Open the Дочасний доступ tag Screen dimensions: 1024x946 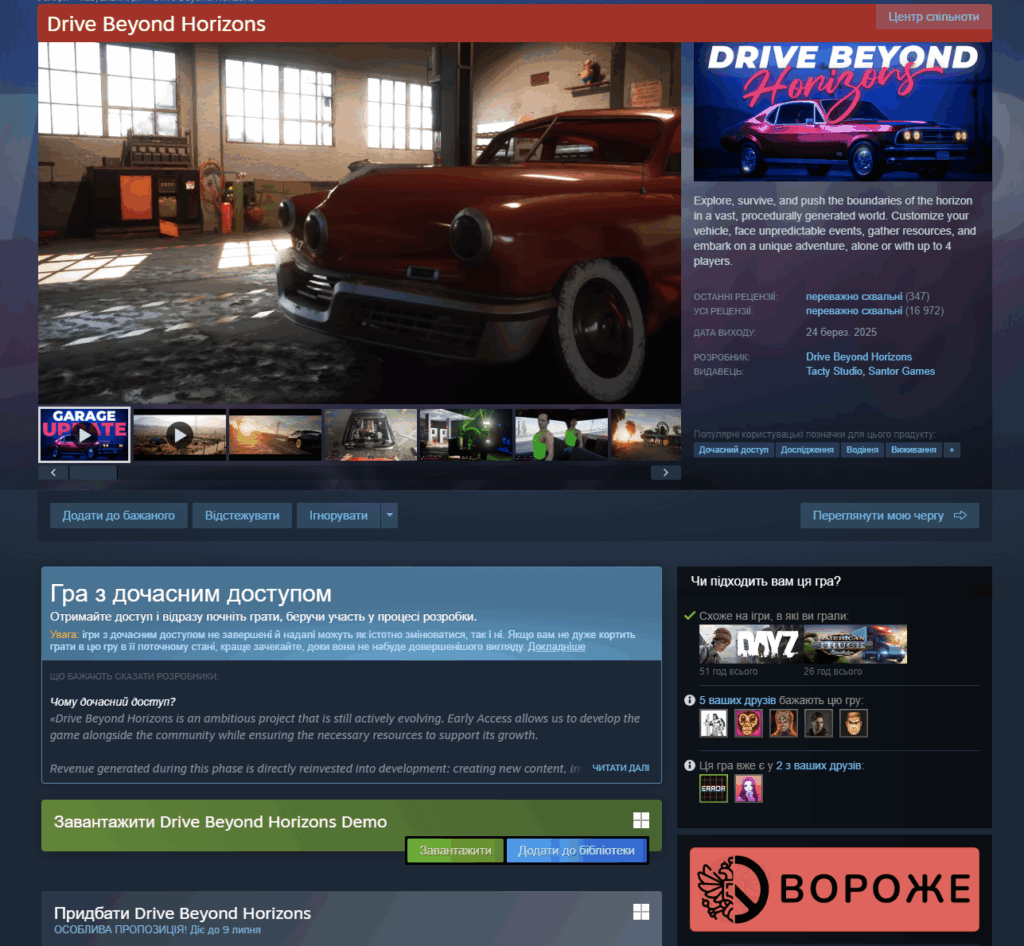[x=733, y=450]
